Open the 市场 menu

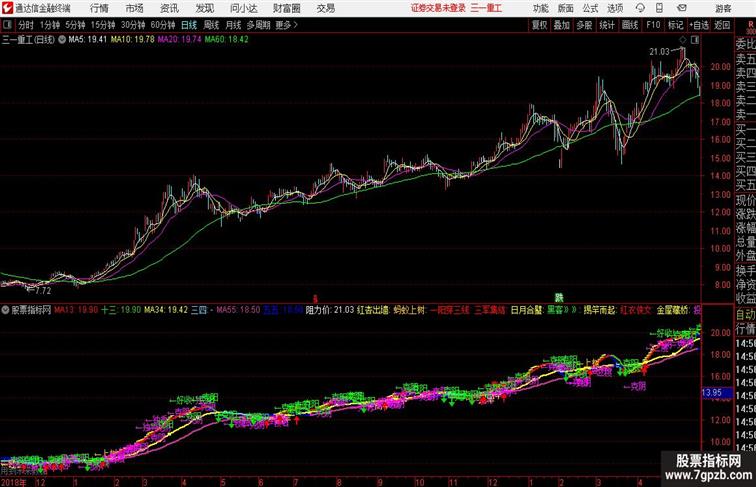click(x=135, y=8)
